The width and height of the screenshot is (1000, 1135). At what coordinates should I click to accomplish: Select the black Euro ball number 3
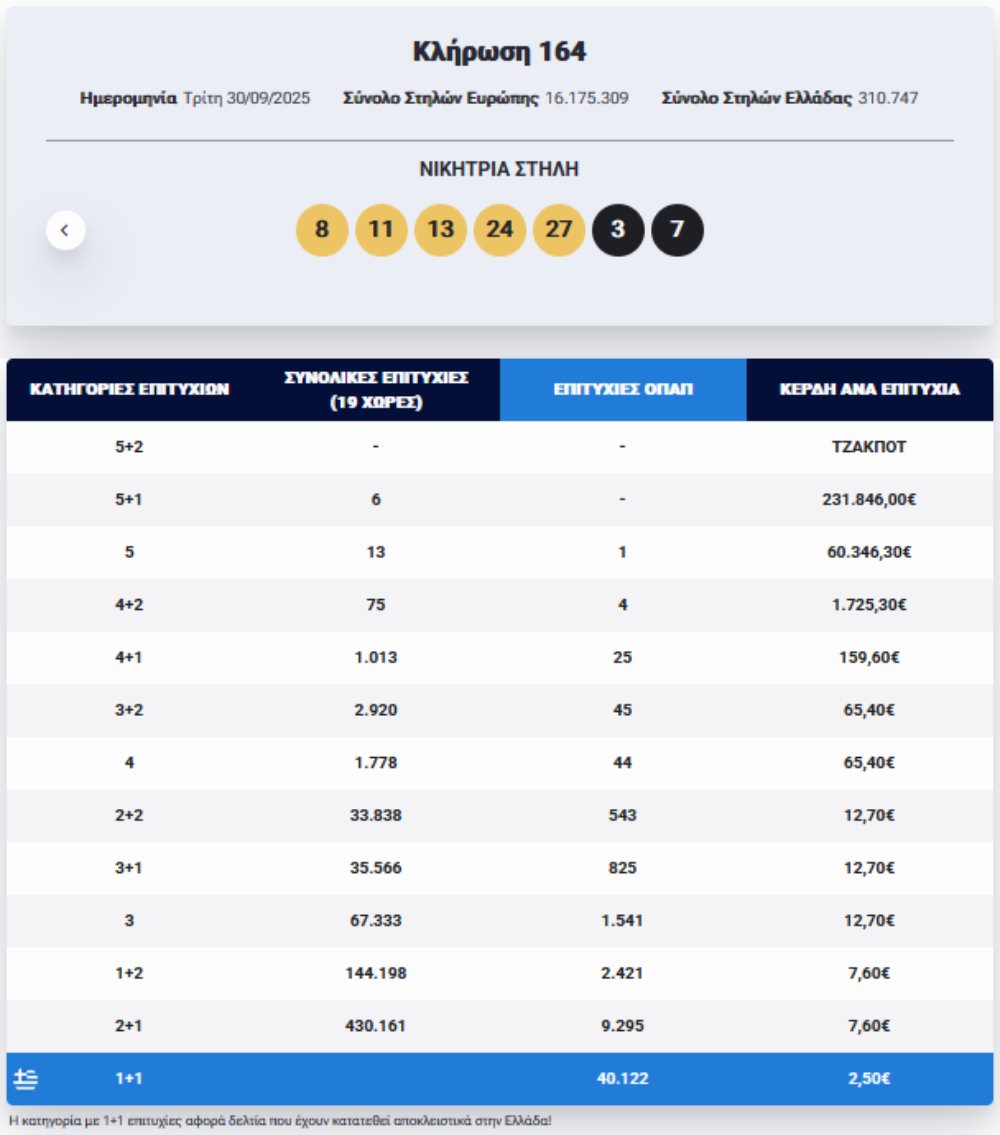tap(618, 230)
